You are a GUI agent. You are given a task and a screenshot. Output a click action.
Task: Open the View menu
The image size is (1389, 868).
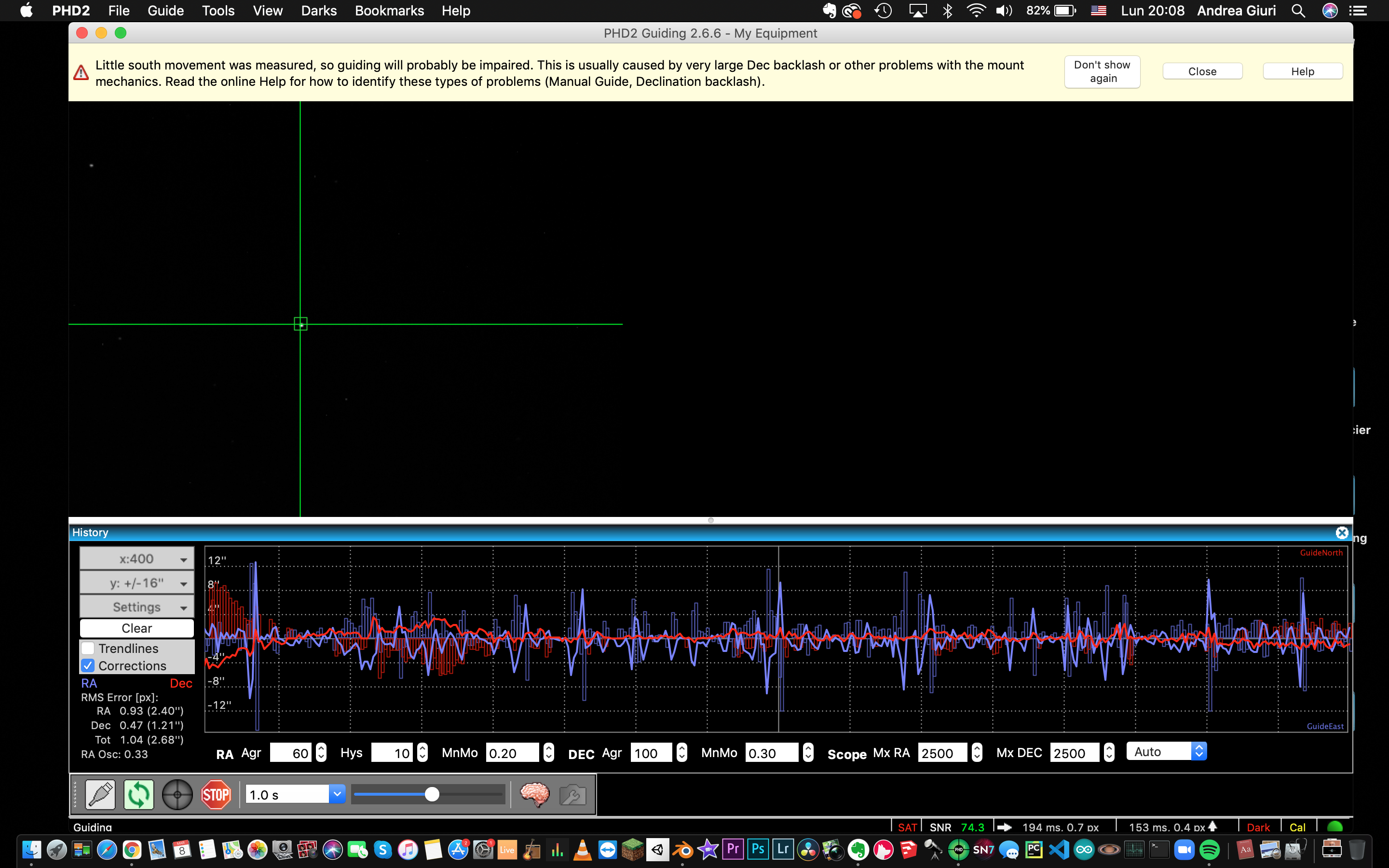click(x=268, y=10)
